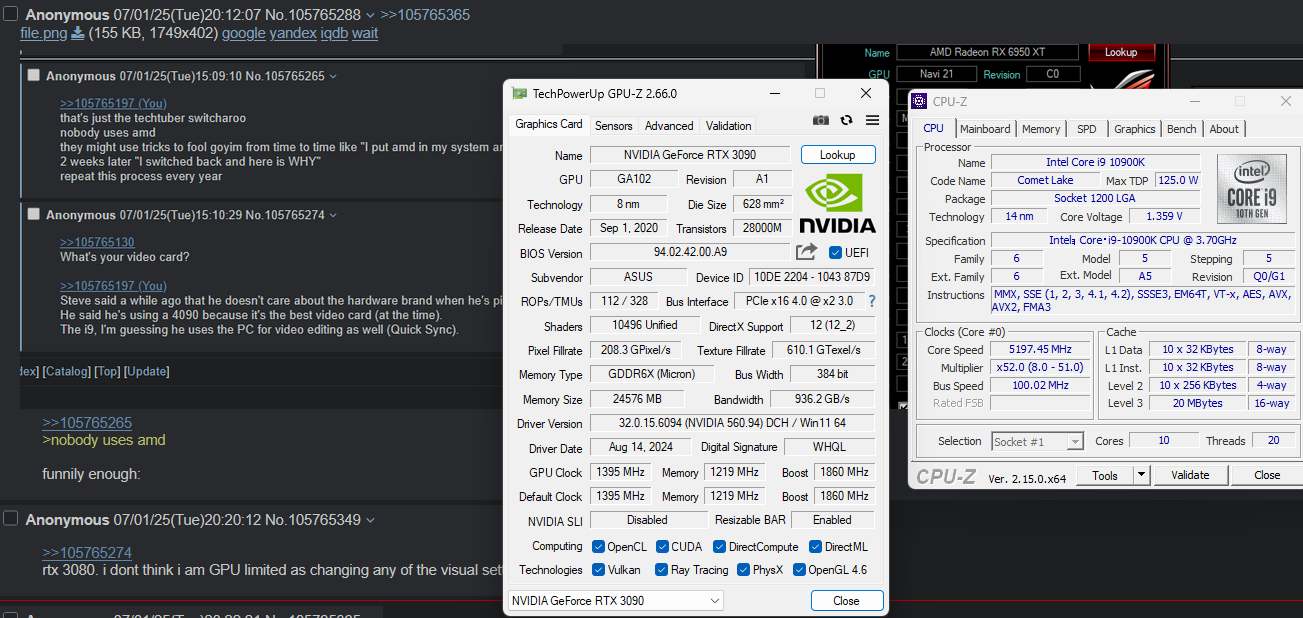Toggle the DirectCompute checkbox

[720, 547]
